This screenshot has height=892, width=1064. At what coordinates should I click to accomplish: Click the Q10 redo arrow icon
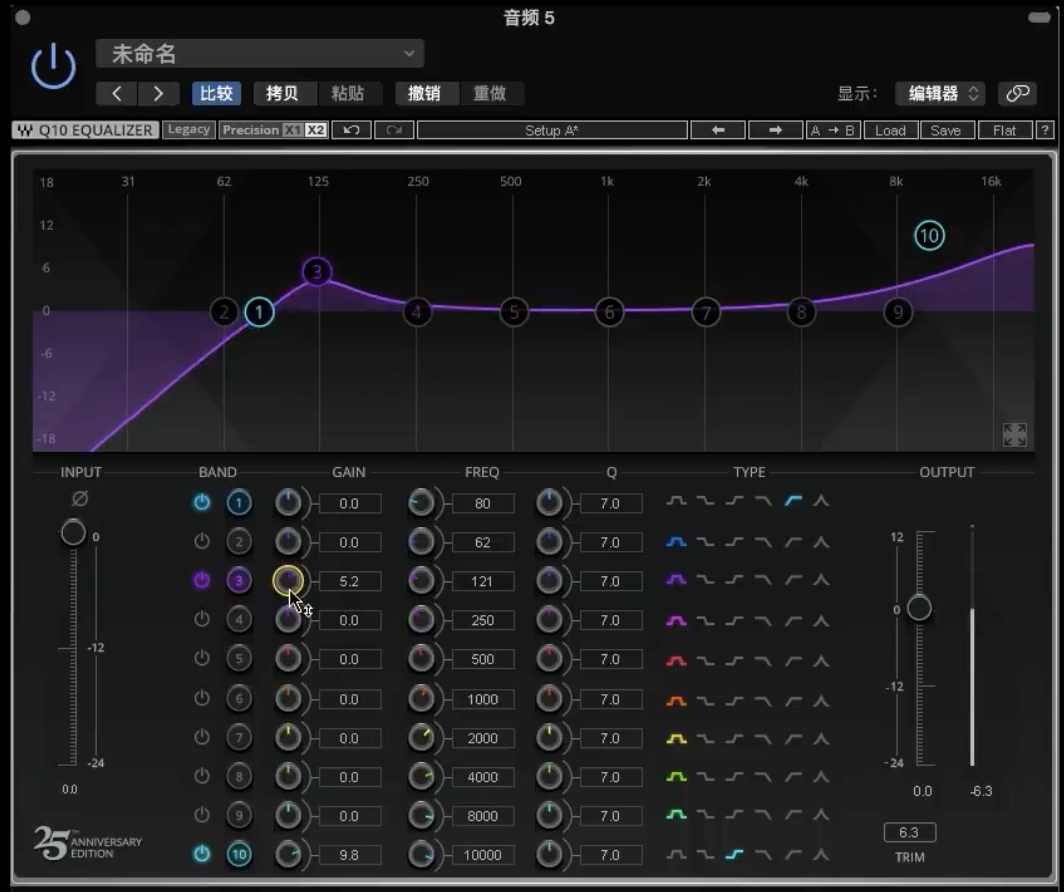394,130
